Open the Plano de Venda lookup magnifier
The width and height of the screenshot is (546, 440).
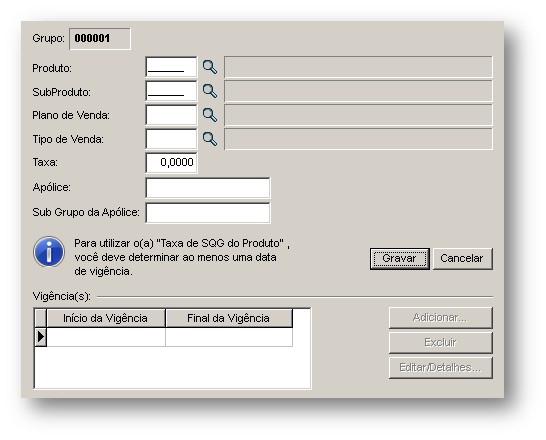pos(210,115)
